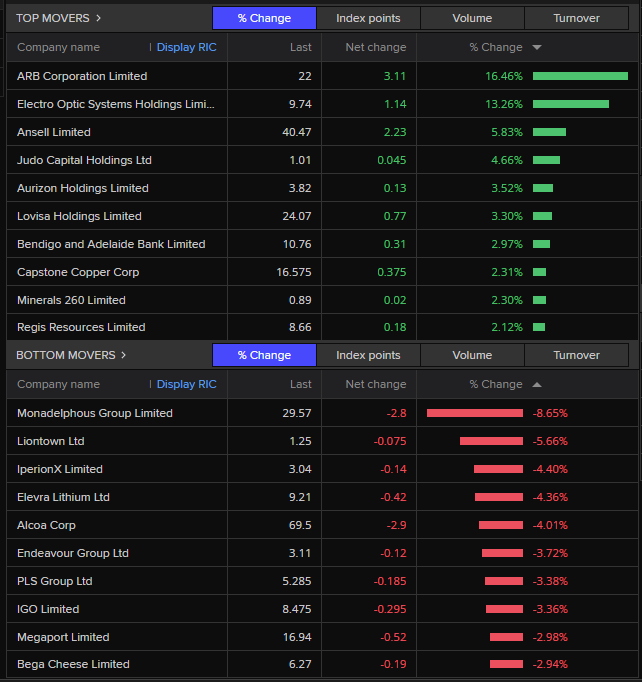This screenshot has width=642, height=682.
Task: Toggle ascending sort arrow on Bottom Movers % Change
Action: click(537, 384)
